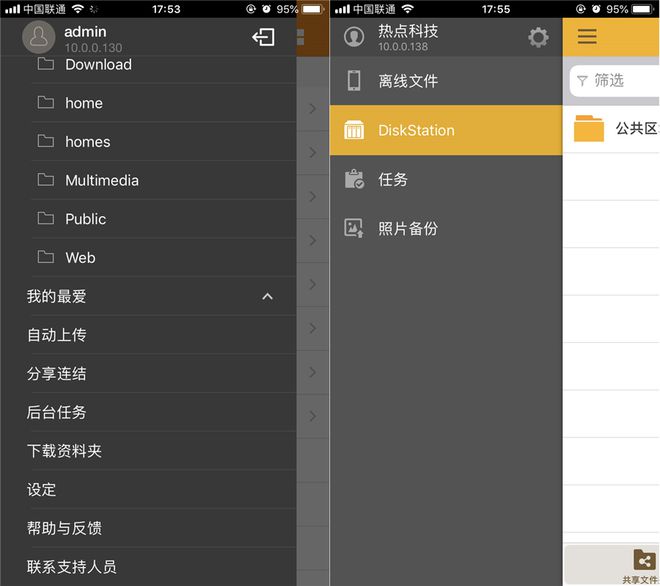Click the 10.0.0.138 address text
The height and width of the screenshot is (586, 660).
click(x=403, y=46)
